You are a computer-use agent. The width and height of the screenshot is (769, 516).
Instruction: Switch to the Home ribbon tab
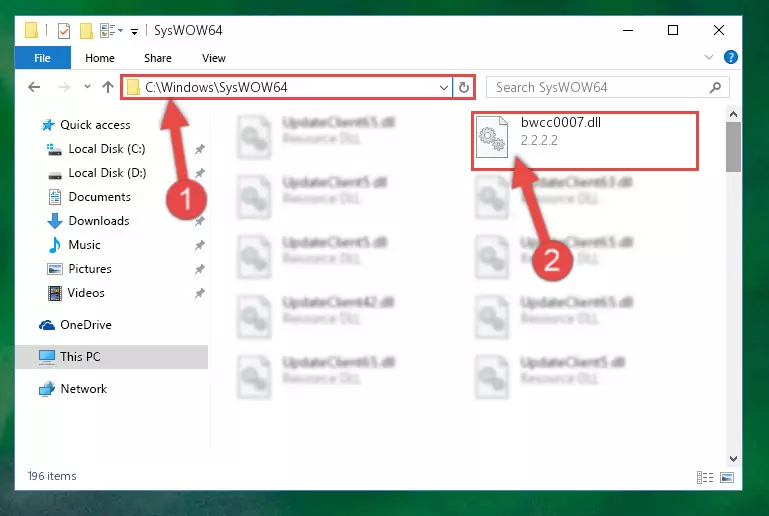click(x=100, y=58)
